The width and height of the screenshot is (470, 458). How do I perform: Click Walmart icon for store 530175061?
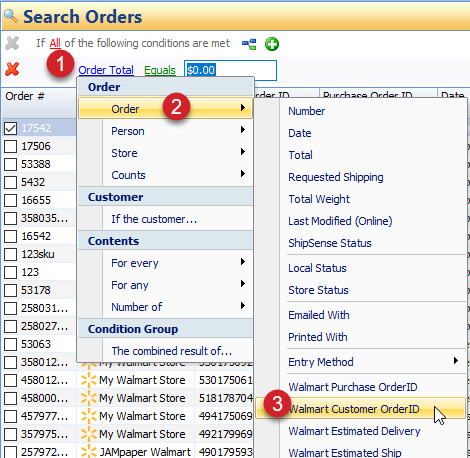coord(89,380)
